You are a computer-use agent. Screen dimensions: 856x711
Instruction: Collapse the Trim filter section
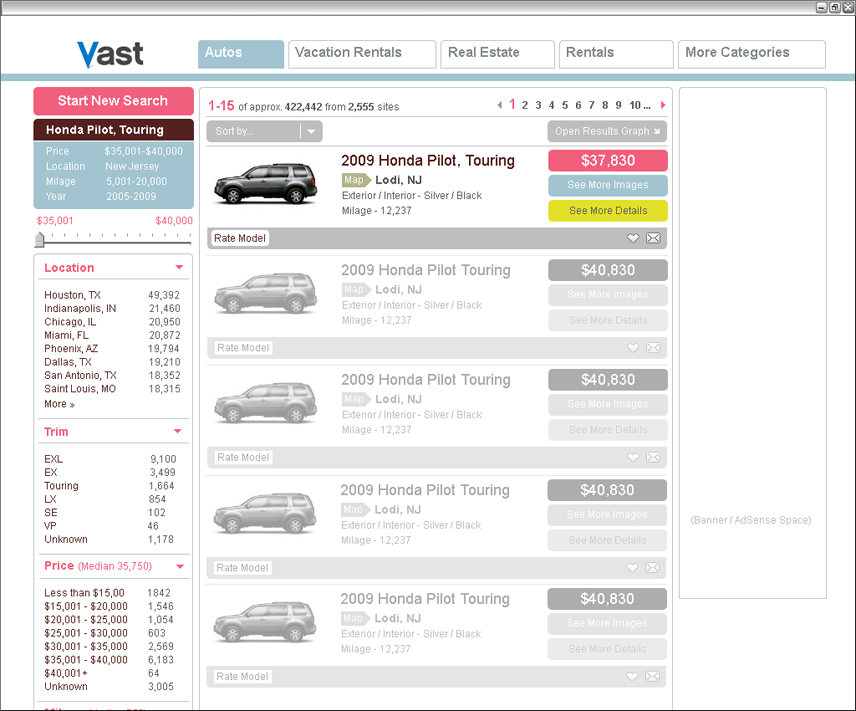(177, 431)
